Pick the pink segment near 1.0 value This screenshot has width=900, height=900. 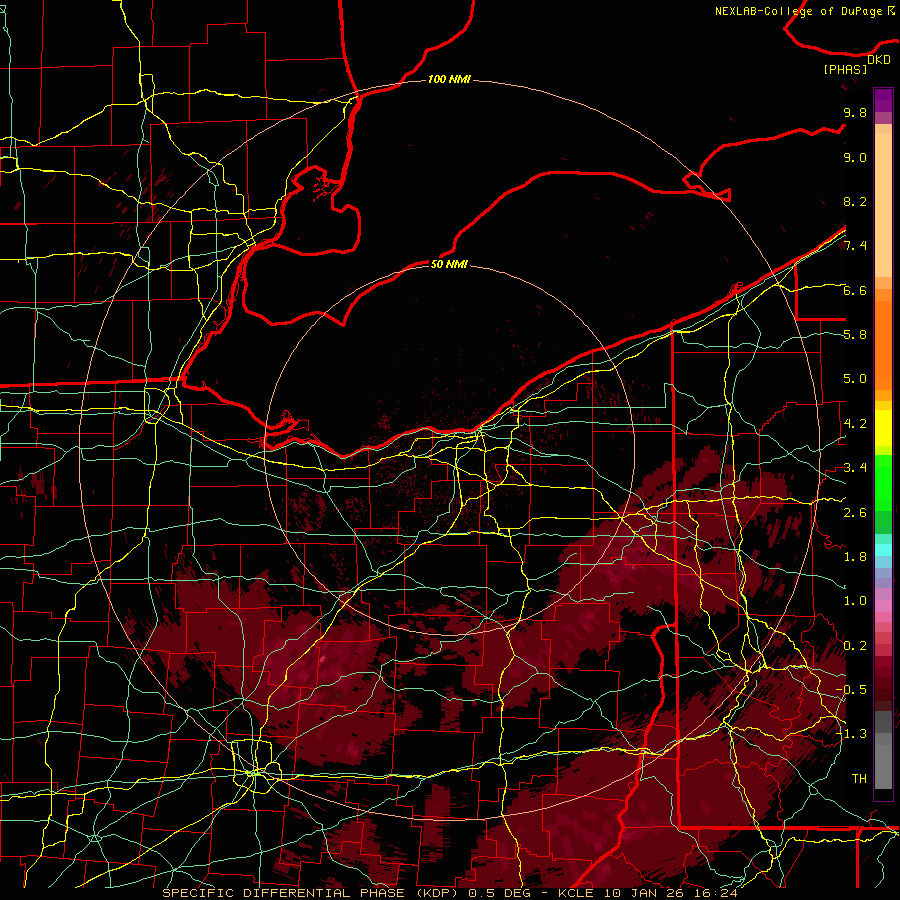click(883, 606)
